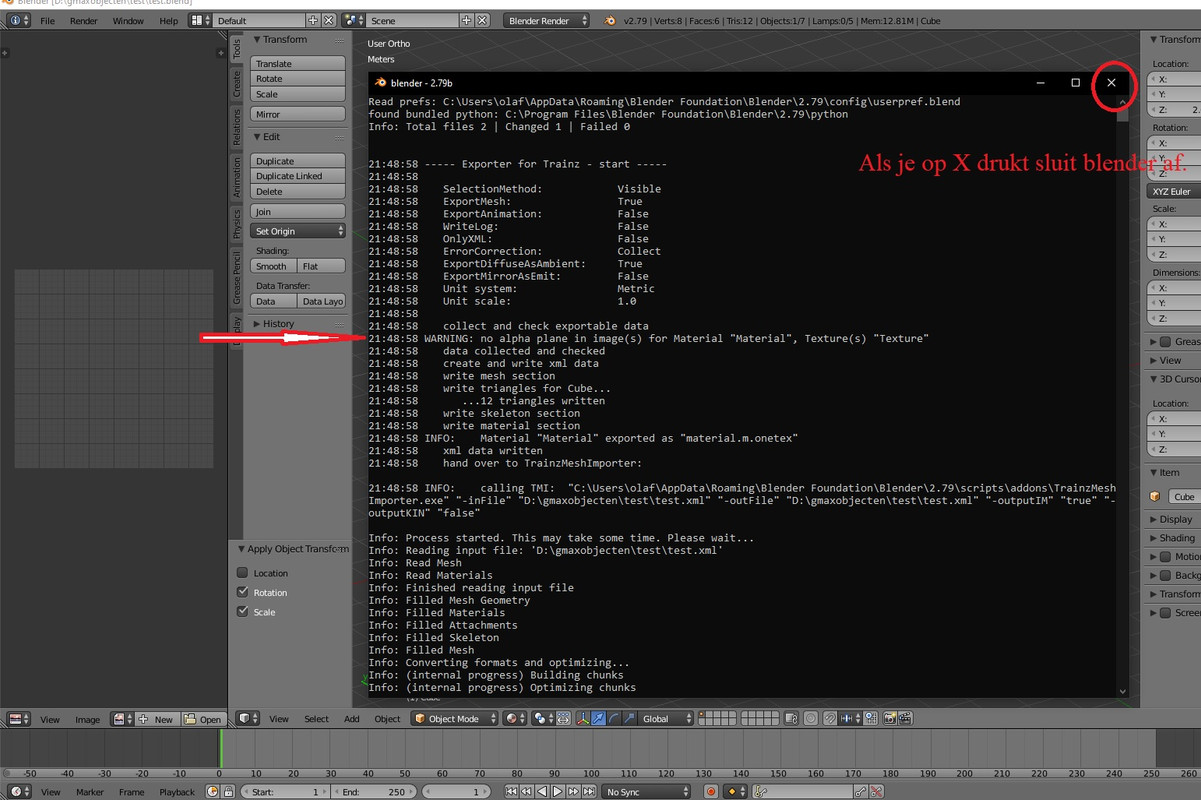Open the pivot point selector
Image resolution: width=1201 pixels, height=800 pixels.
click(x=541, y=718)
